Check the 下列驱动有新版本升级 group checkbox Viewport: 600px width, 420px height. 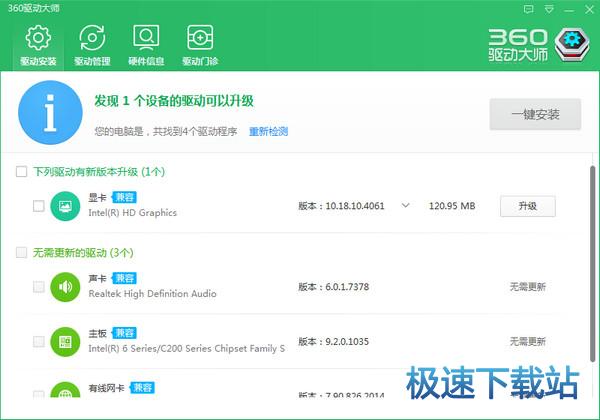click(x=21, y=171)
